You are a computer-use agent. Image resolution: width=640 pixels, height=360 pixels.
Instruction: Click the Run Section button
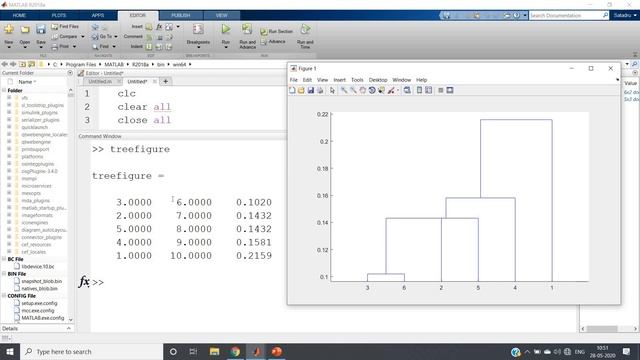tap(277, 31)
